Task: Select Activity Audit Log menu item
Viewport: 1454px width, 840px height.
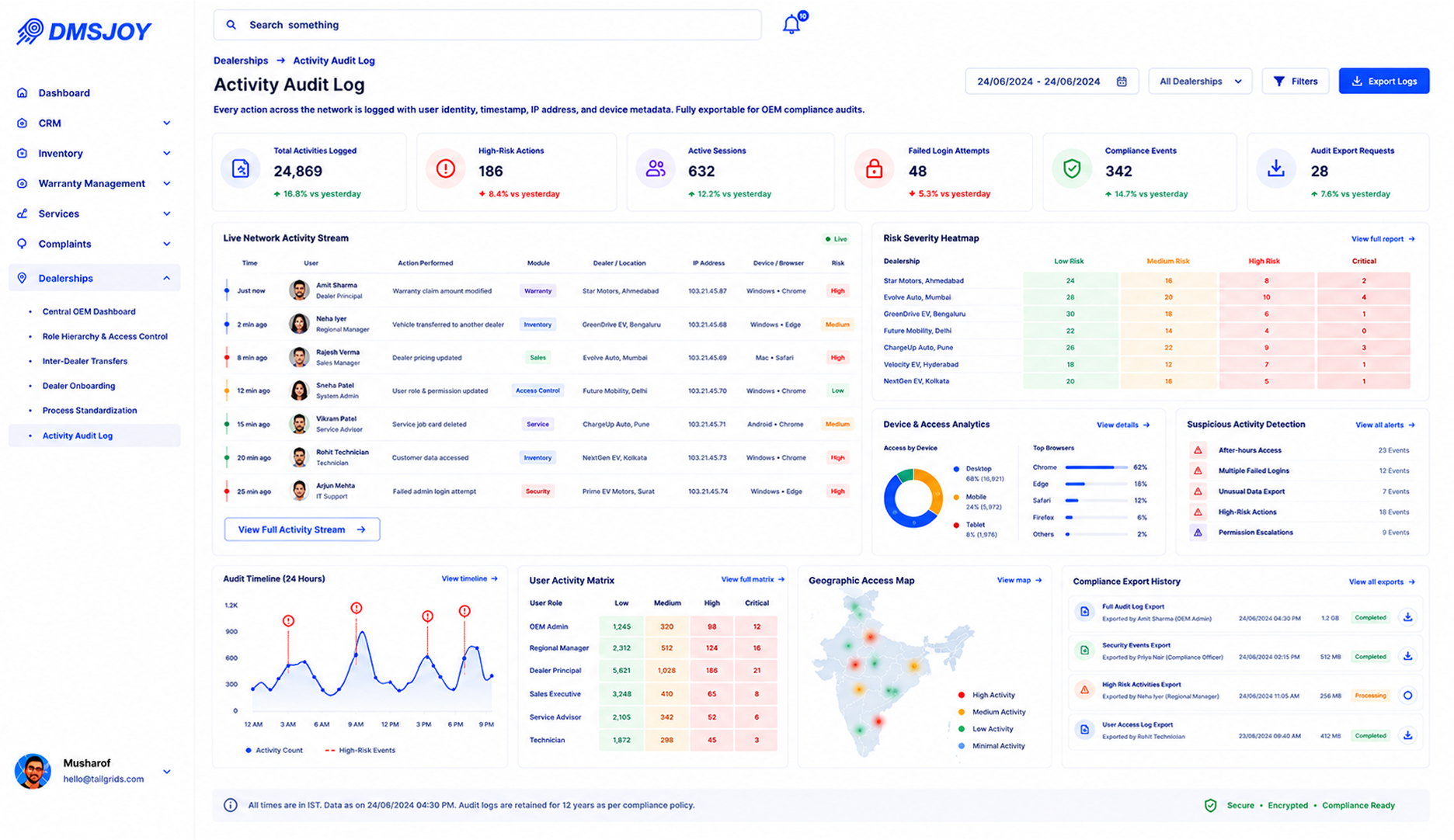Action: pos(94,436)
